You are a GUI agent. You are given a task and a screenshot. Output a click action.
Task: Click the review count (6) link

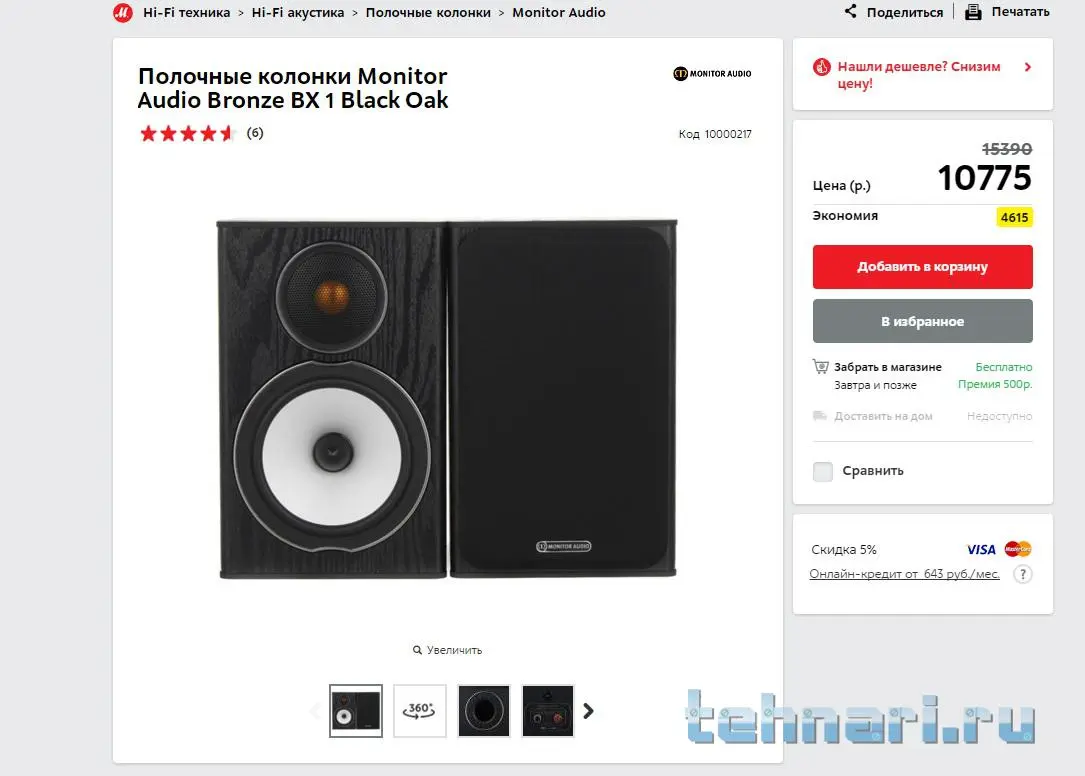click(255, 133)
